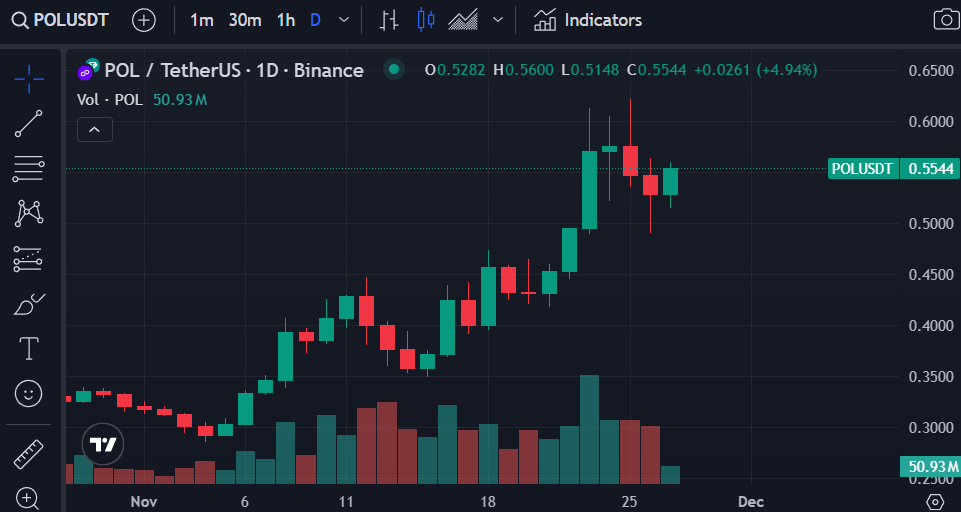Select the brush drawing tool
961x512 pixels.
(29, 304)
